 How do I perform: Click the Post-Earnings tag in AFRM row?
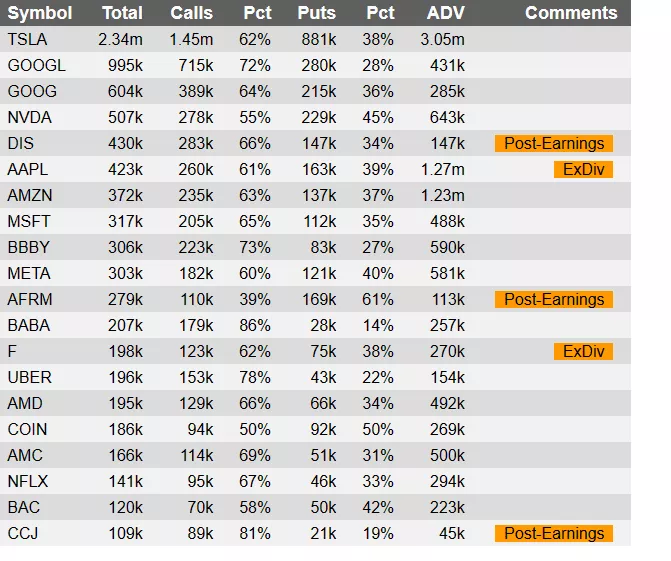(x=553, y=300)
